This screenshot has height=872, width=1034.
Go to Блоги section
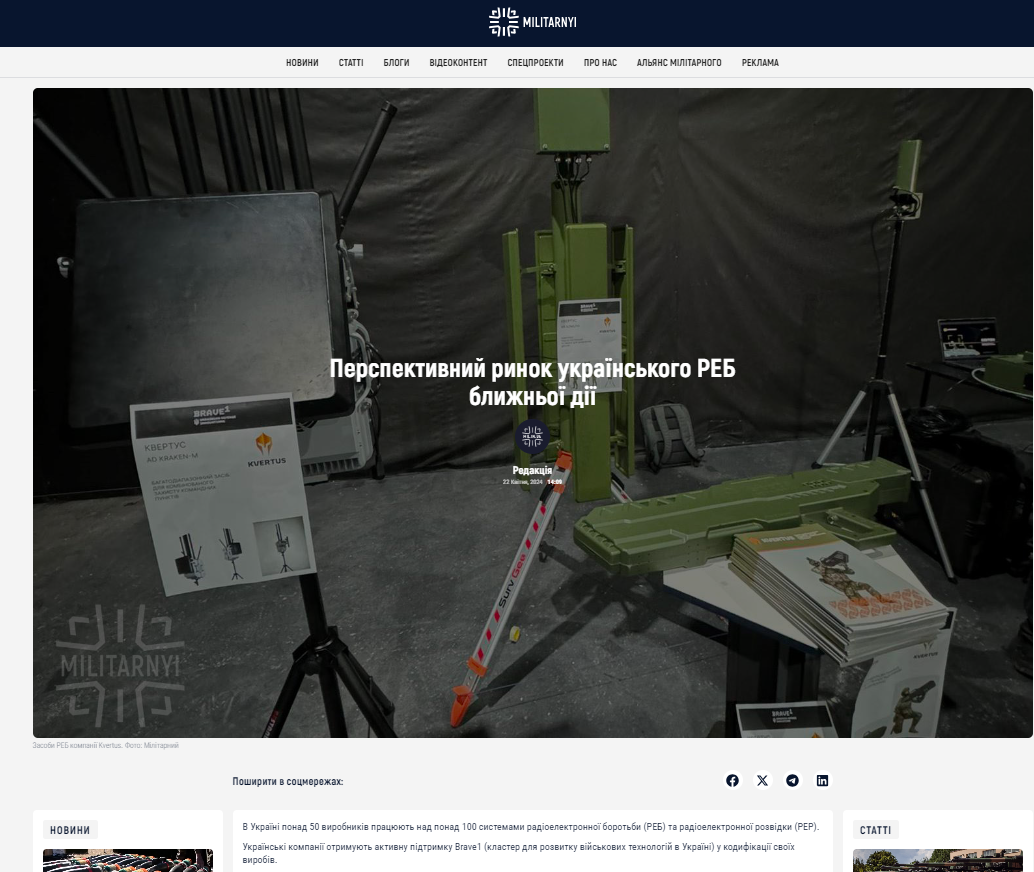[x=396, y=63]
